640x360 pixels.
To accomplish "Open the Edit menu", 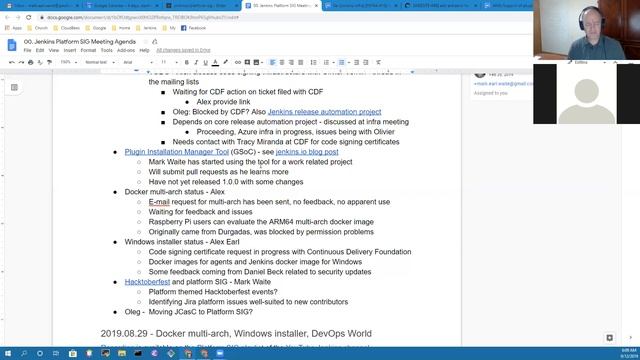I will coord(40,50).
